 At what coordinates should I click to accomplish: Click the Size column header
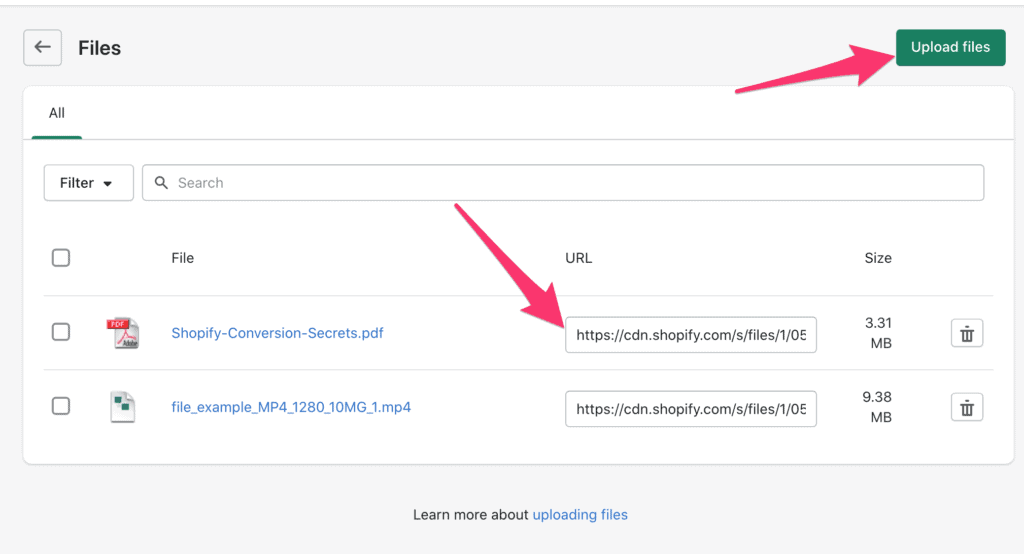(x=878, y=257)
